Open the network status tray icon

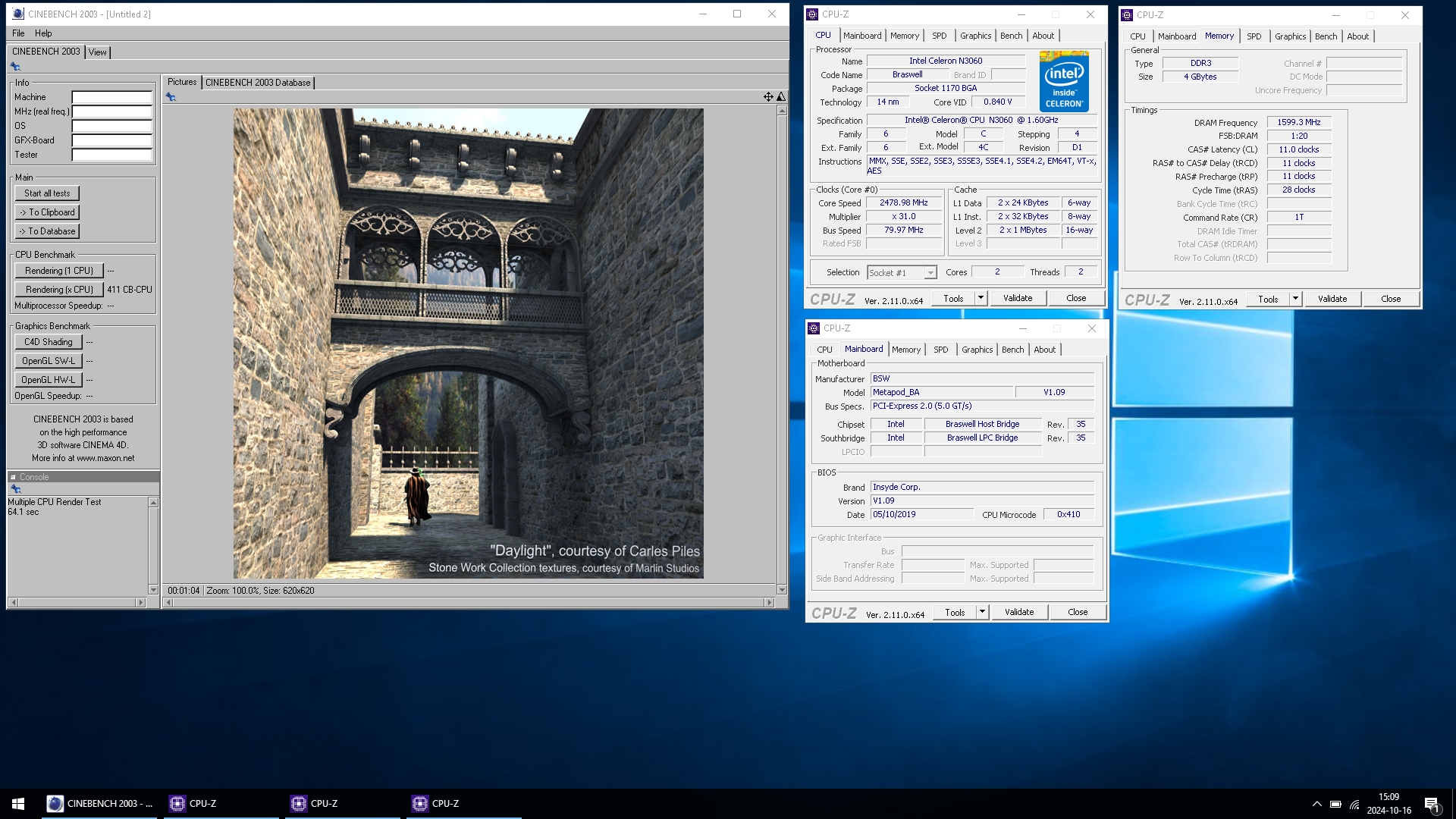[1355, 804]
